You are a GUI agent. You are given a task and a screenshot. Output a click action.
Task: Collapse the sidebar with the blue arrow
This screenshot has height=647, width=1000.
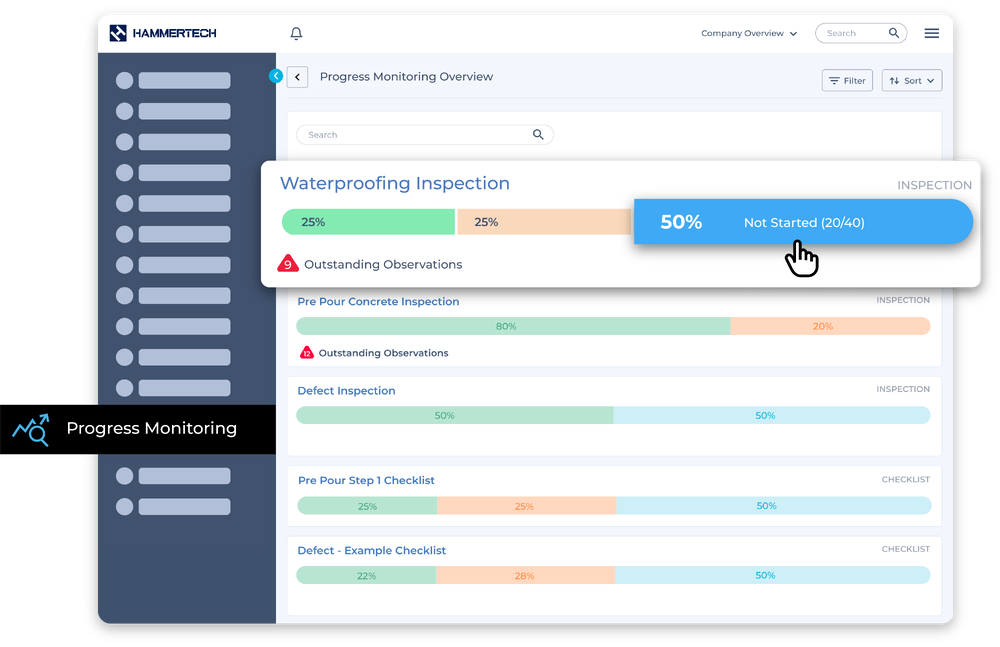pos(276,76)
